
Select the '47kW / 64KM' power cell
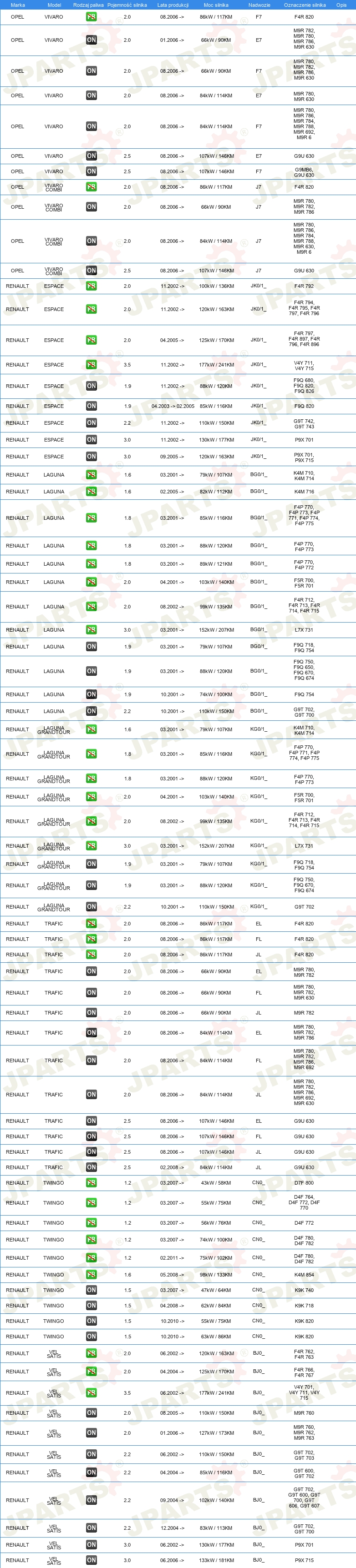coord(216,1291)
